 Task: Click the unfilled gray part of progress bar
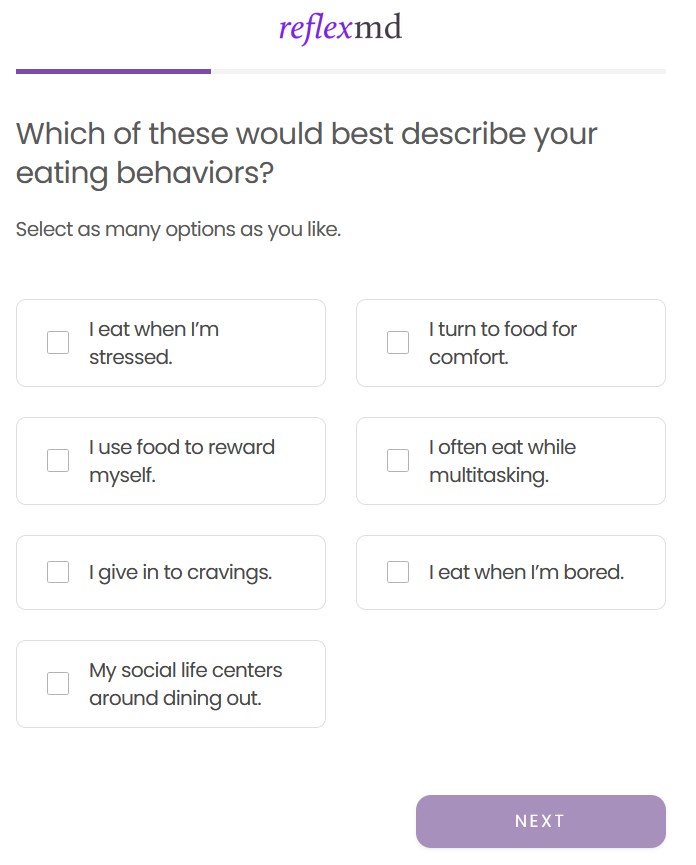pyautogui.click(x=438, y=71)
